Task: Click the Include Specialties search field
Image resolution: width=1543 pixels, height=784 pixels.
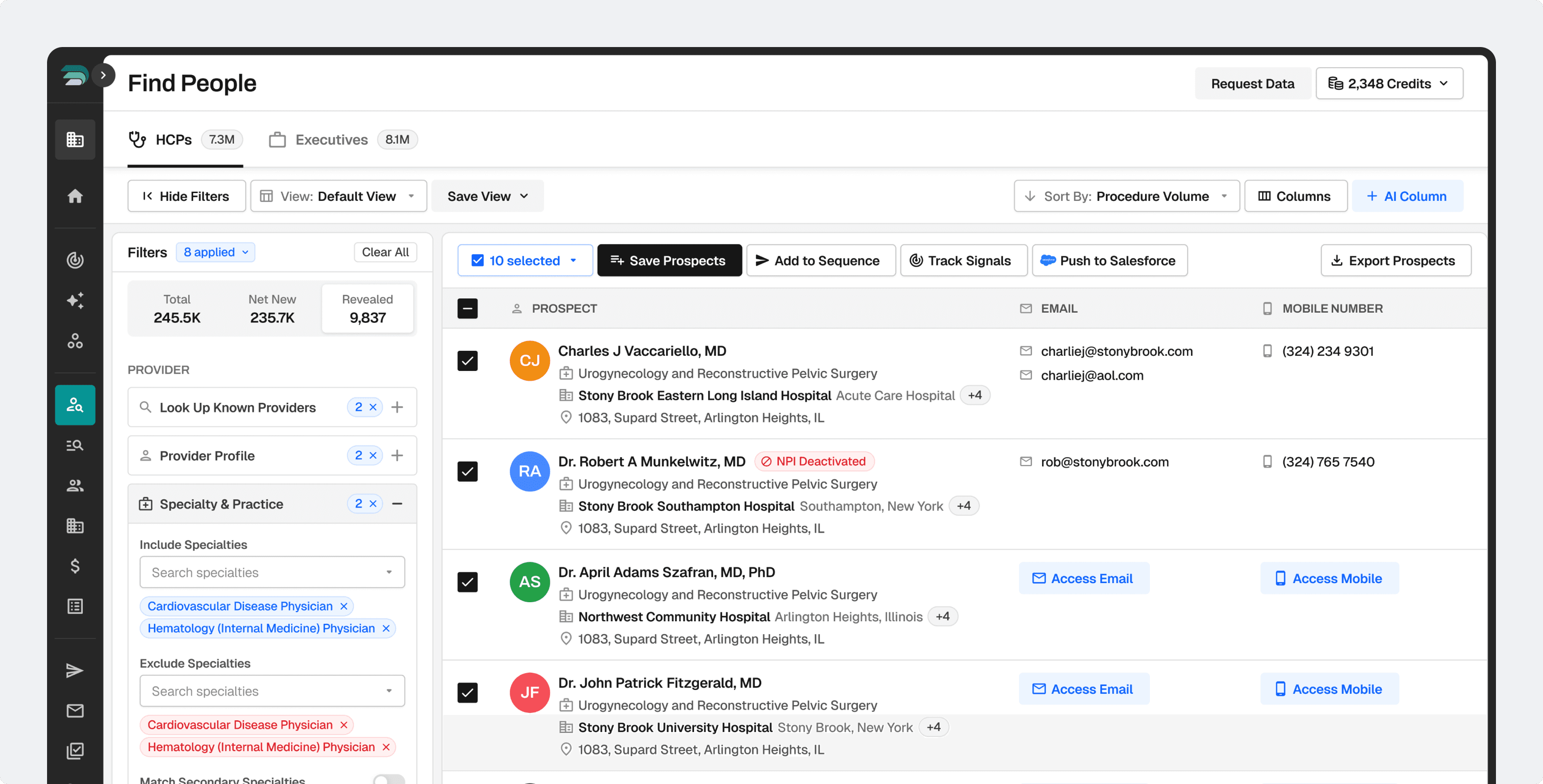Action: pyautogui.click(x=272, y=572)
